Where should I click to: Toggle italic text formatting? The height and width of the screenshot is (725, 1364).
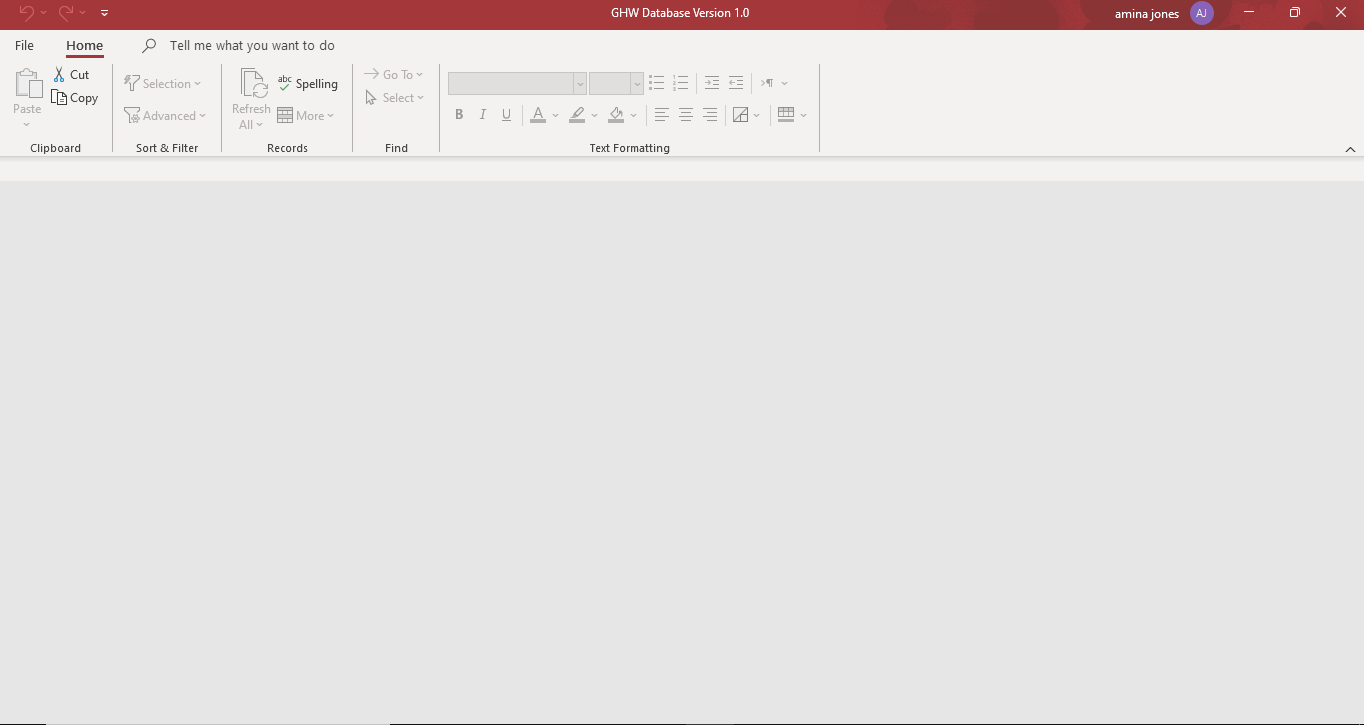[483, 115]
